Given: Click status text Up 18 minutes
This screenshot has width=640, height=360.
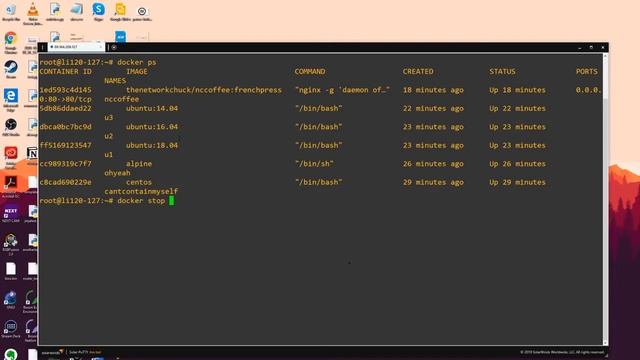Looking at the screenshot, I should pos(518,90).
